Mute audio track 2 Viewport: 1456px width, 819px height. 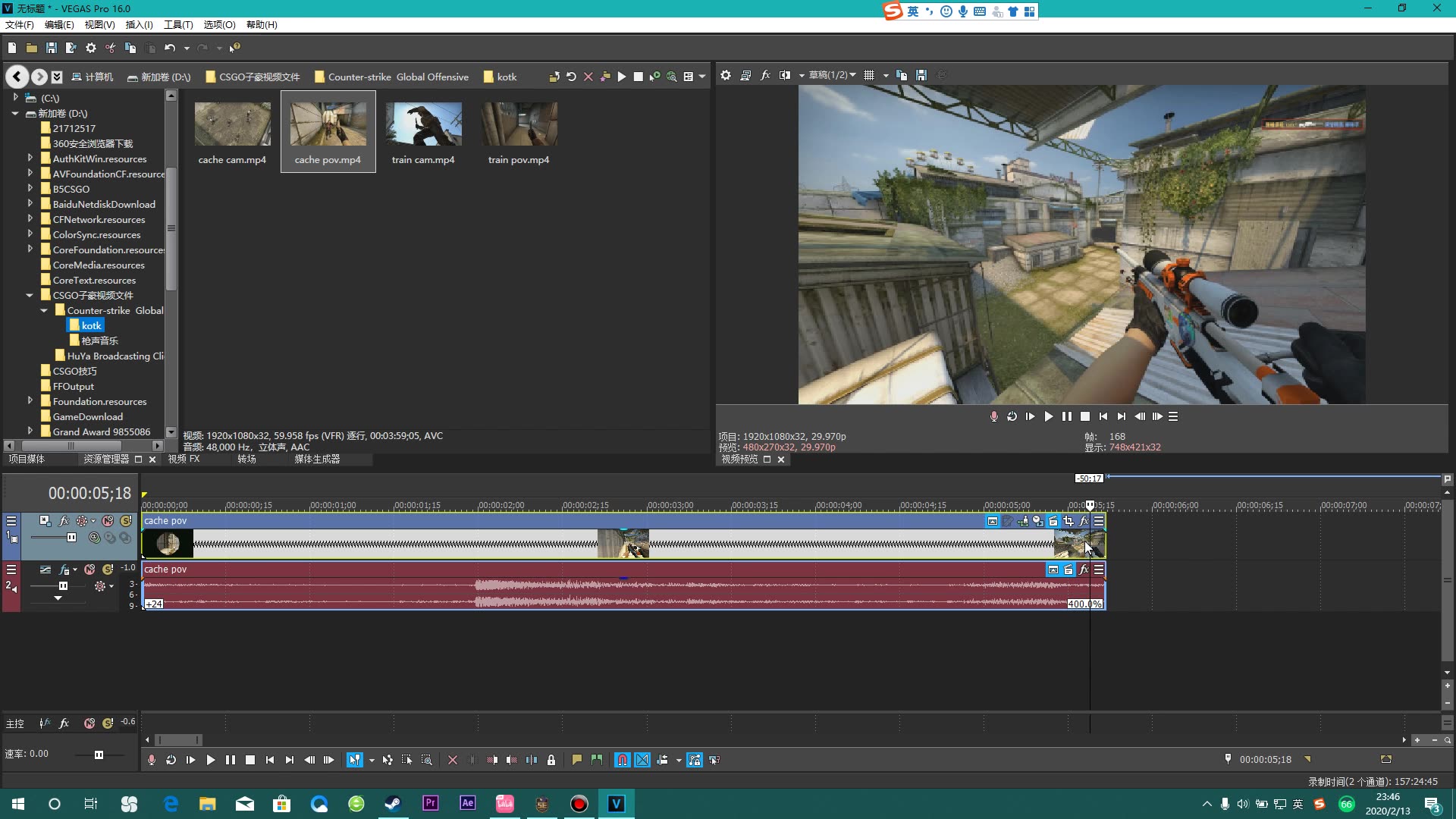tap(89, 570)
